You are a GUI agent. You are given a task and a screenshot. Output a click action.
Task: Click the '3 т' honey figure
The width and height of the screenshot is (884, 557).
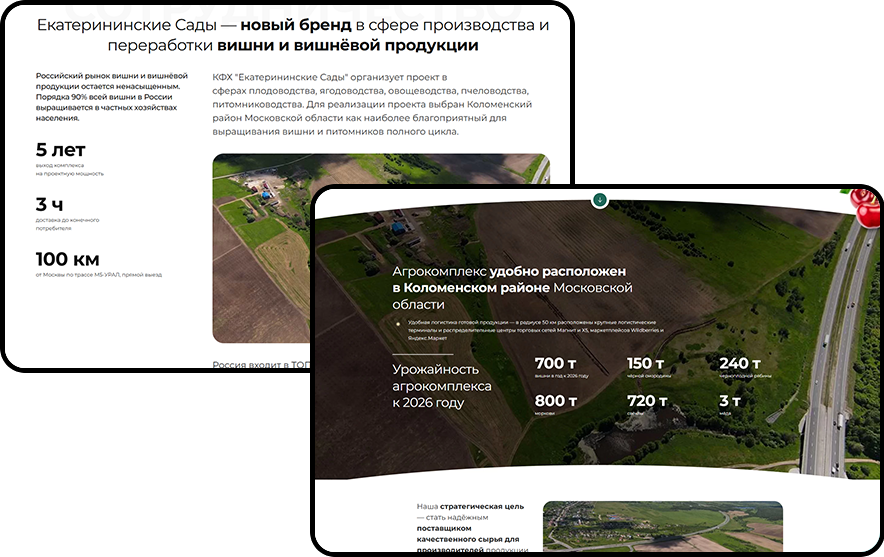click(729, 400)
